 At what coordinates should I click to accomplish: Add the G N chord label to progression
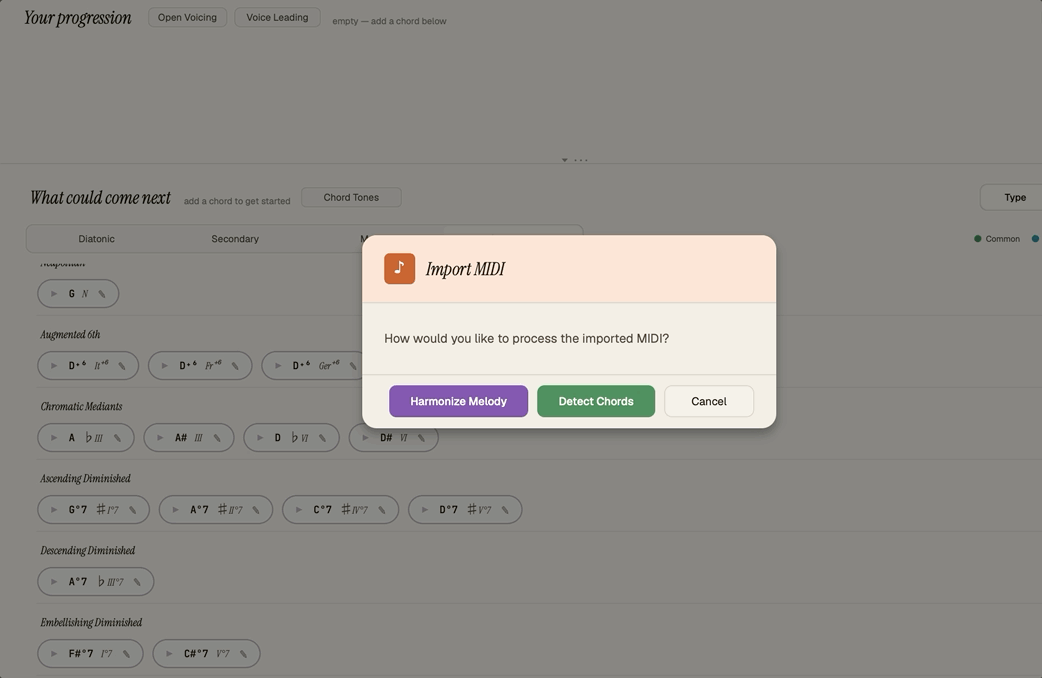[x=78, y=294]
